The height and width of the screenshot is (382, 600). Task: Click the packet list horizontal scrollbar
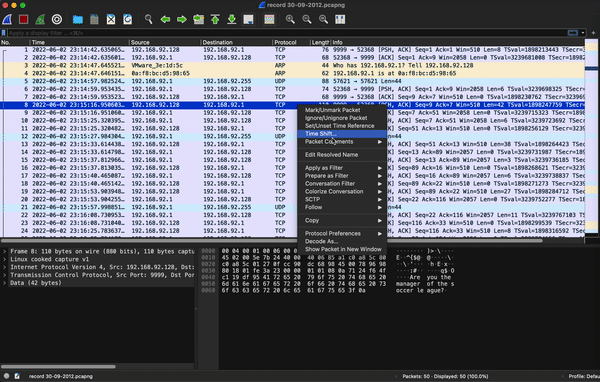coord(272,241)
